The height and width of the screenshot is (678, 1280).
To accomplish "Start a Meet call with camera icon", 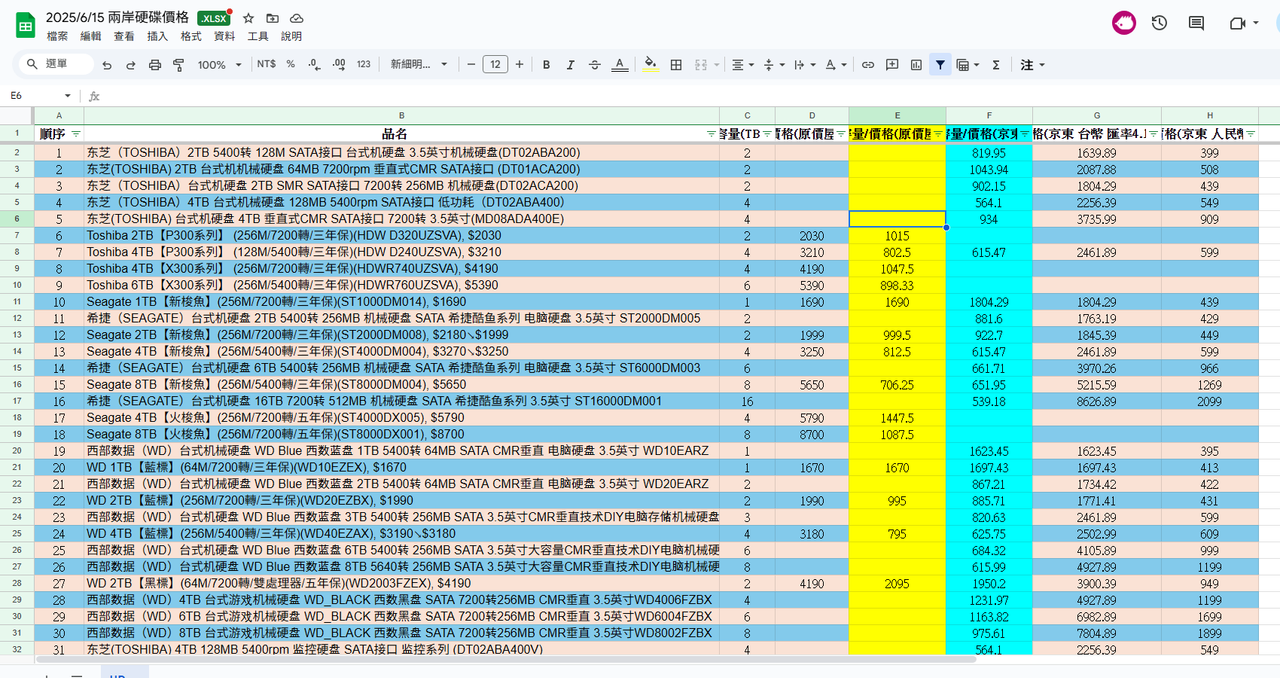I will pyautogui.click(x=1237, y=23).
